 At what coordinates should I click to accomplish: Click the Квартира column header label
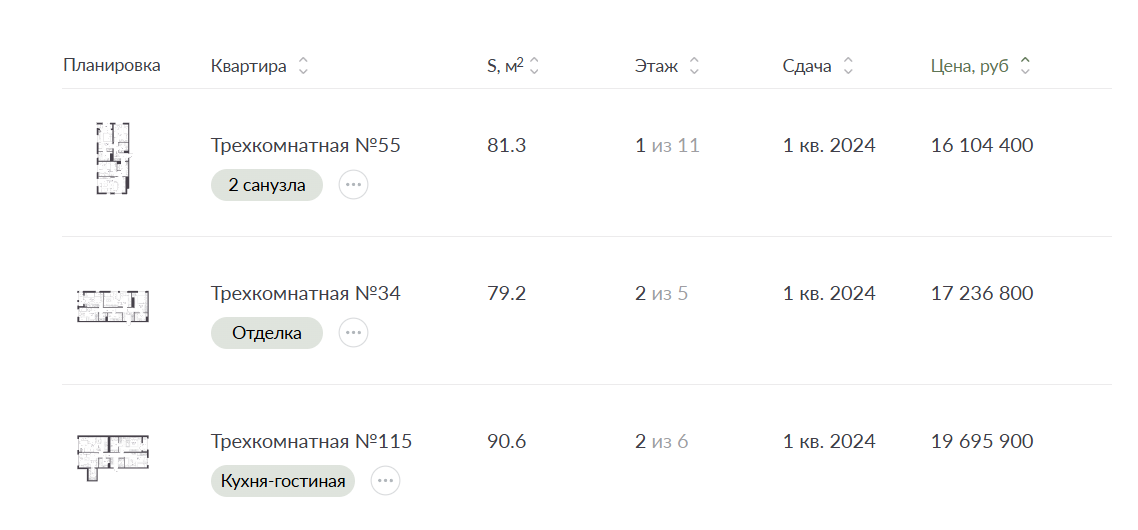click(x=248, y=66)
